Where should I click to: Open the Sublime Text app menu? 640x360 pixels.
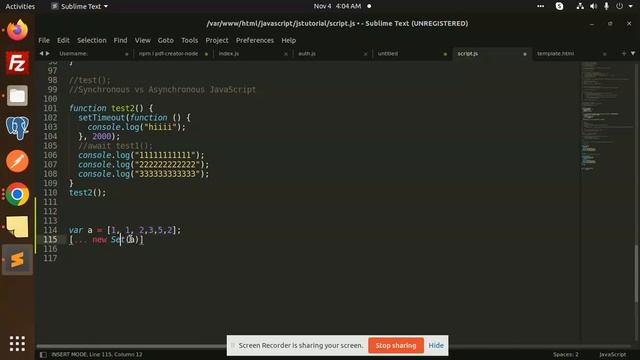80,6
